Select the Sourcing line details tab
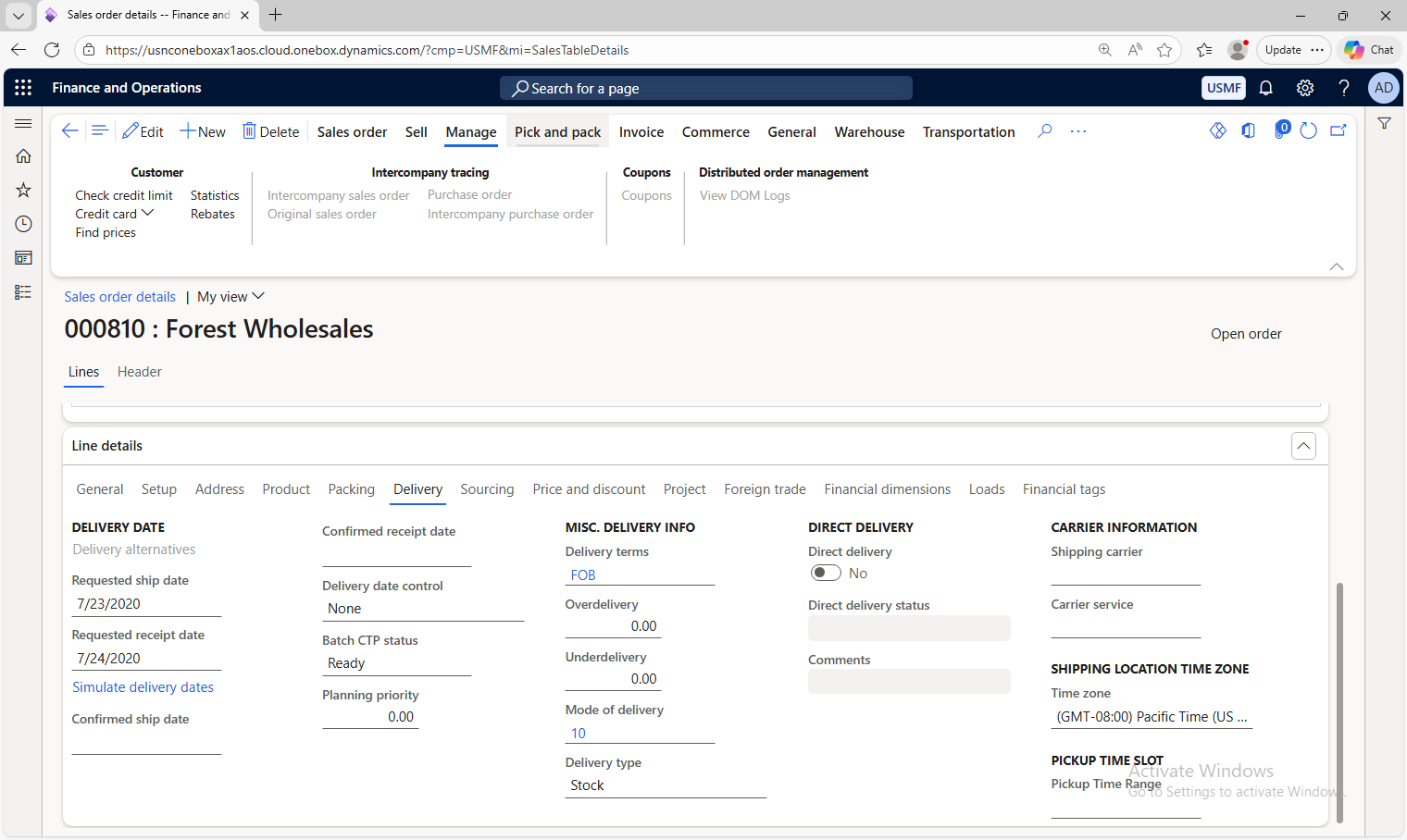Image resolution: width=1407 pixels, height=840 pixels. [x=487, y=489]
